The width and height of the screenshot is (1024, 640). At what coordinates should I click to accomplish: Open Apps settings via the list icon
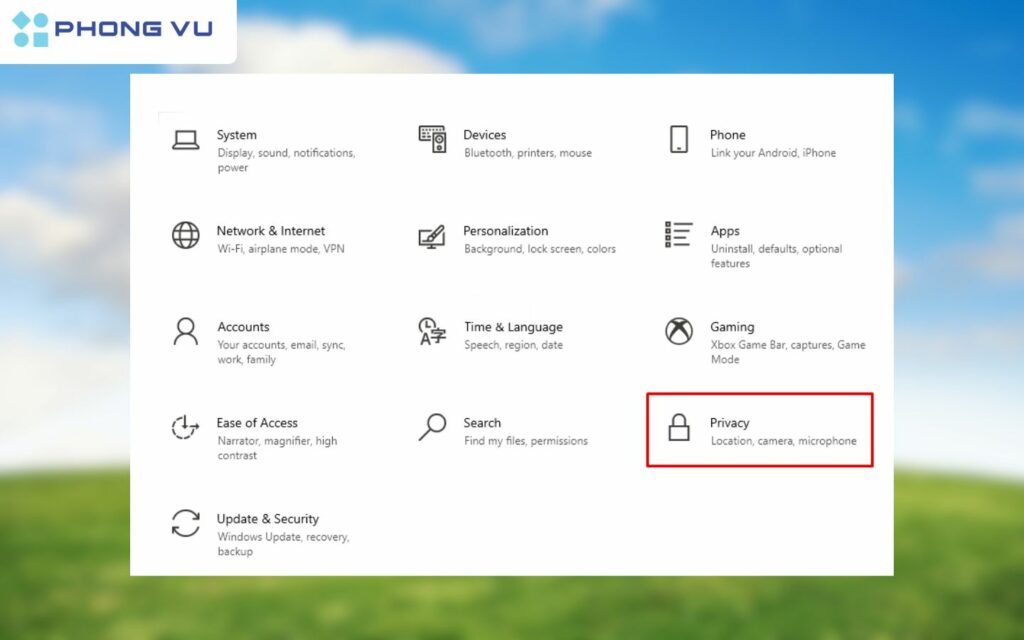(x=677, y=234)
